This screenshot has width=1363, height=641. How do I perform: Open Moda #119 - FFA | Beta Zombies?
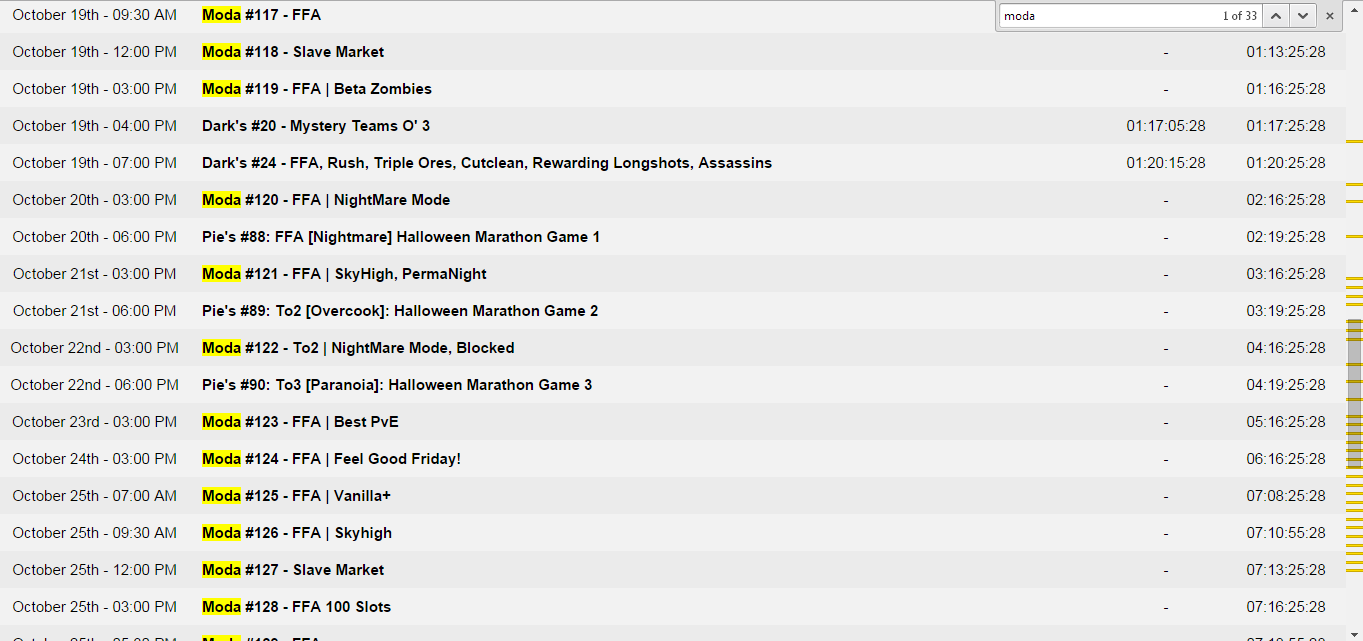pyautogui.click(x=316, y=89)
